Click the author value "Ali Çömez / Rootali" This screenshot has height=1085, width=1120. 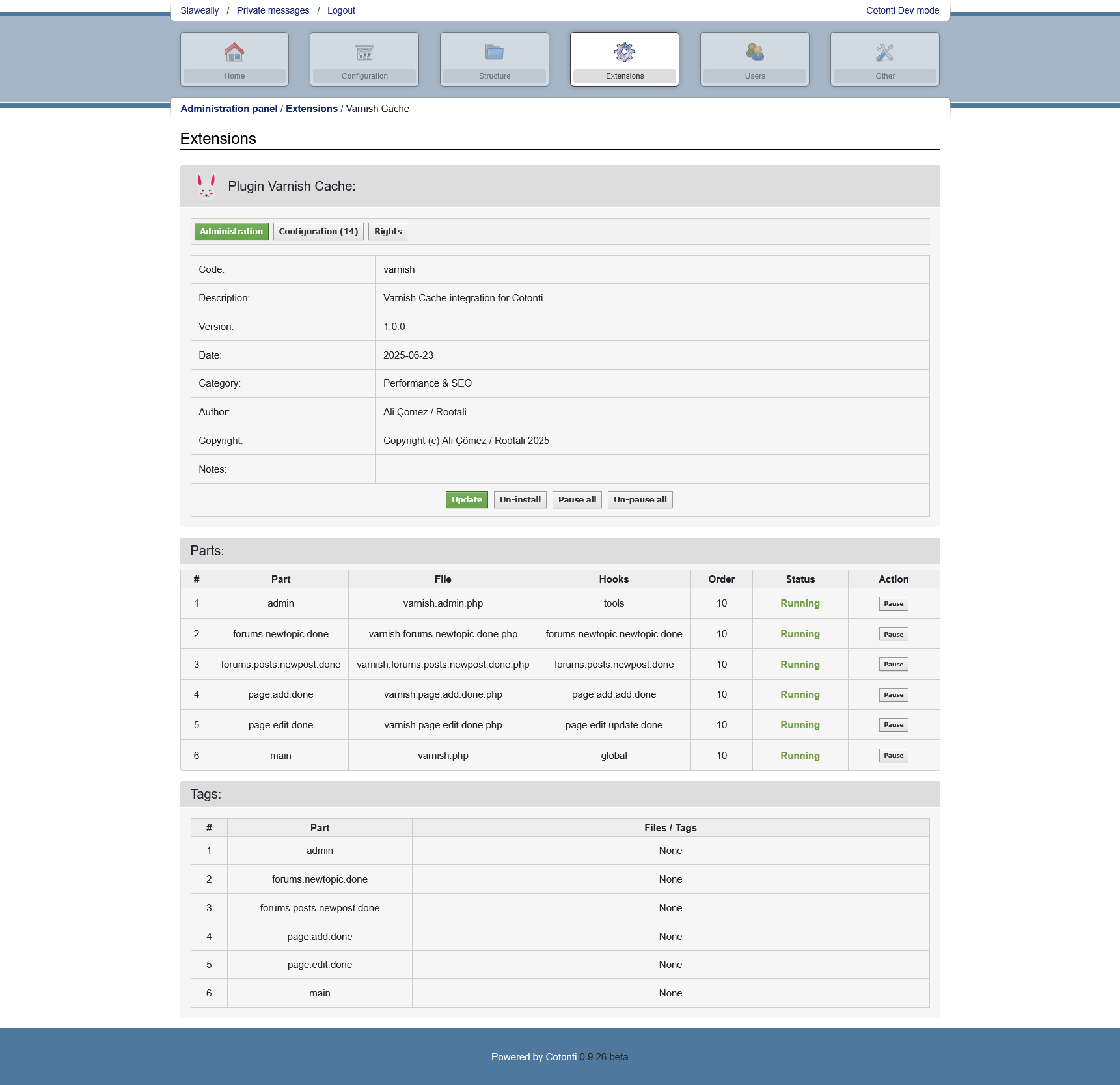pos(425,412)
